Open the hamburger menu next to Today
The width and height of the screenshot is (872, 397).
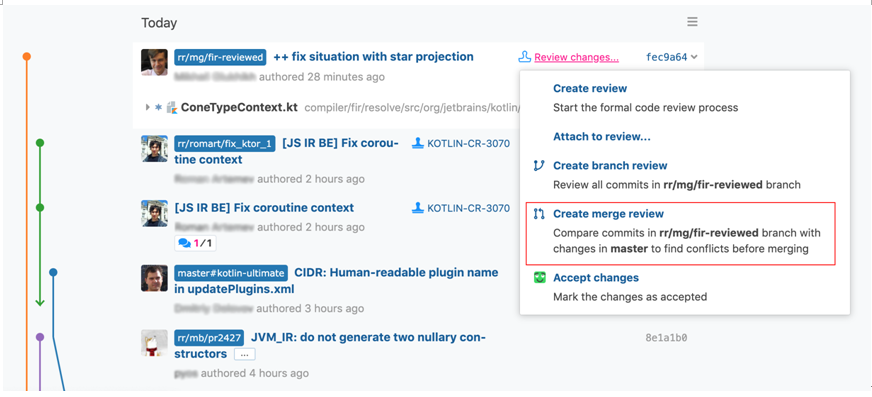coord(692,22)
